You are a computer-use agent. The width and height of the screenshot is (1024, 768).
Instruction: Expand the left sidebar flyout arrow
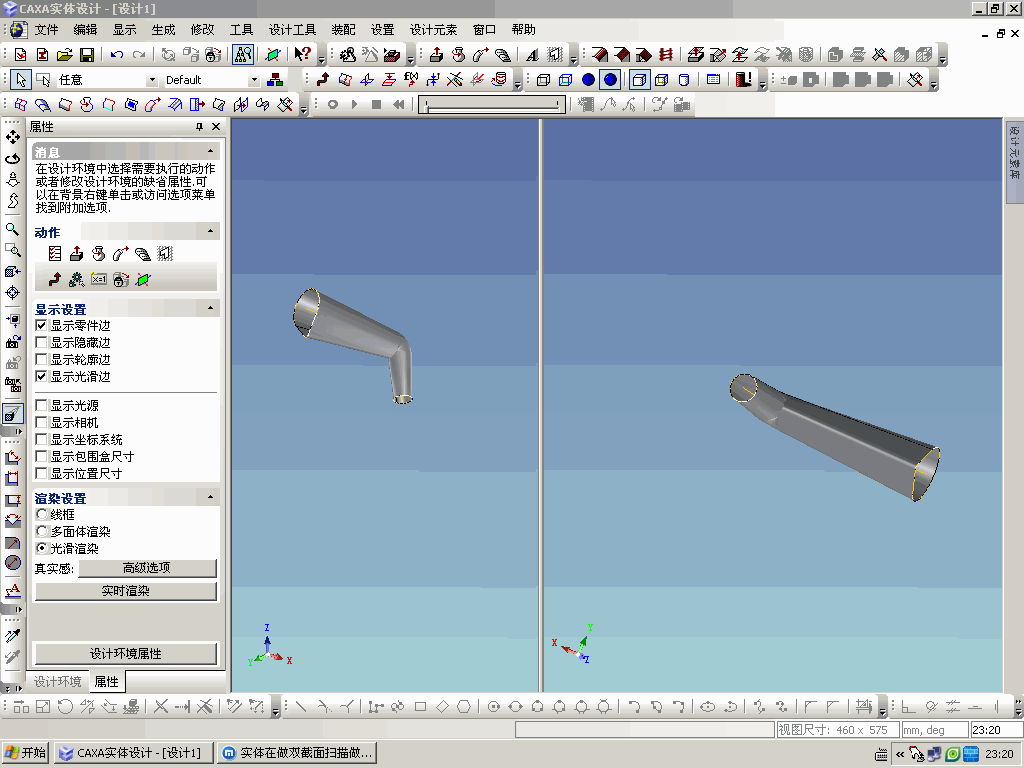(18, 432)
